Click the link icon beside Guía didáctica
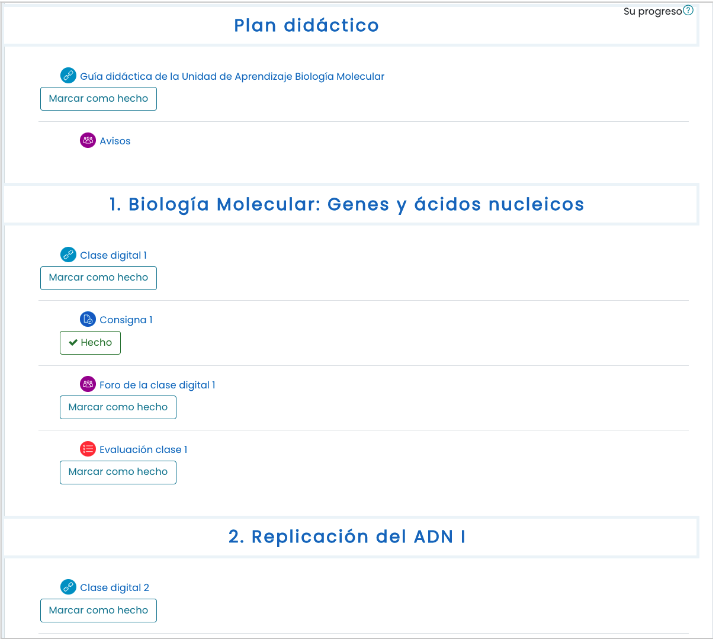 point(68,75)
